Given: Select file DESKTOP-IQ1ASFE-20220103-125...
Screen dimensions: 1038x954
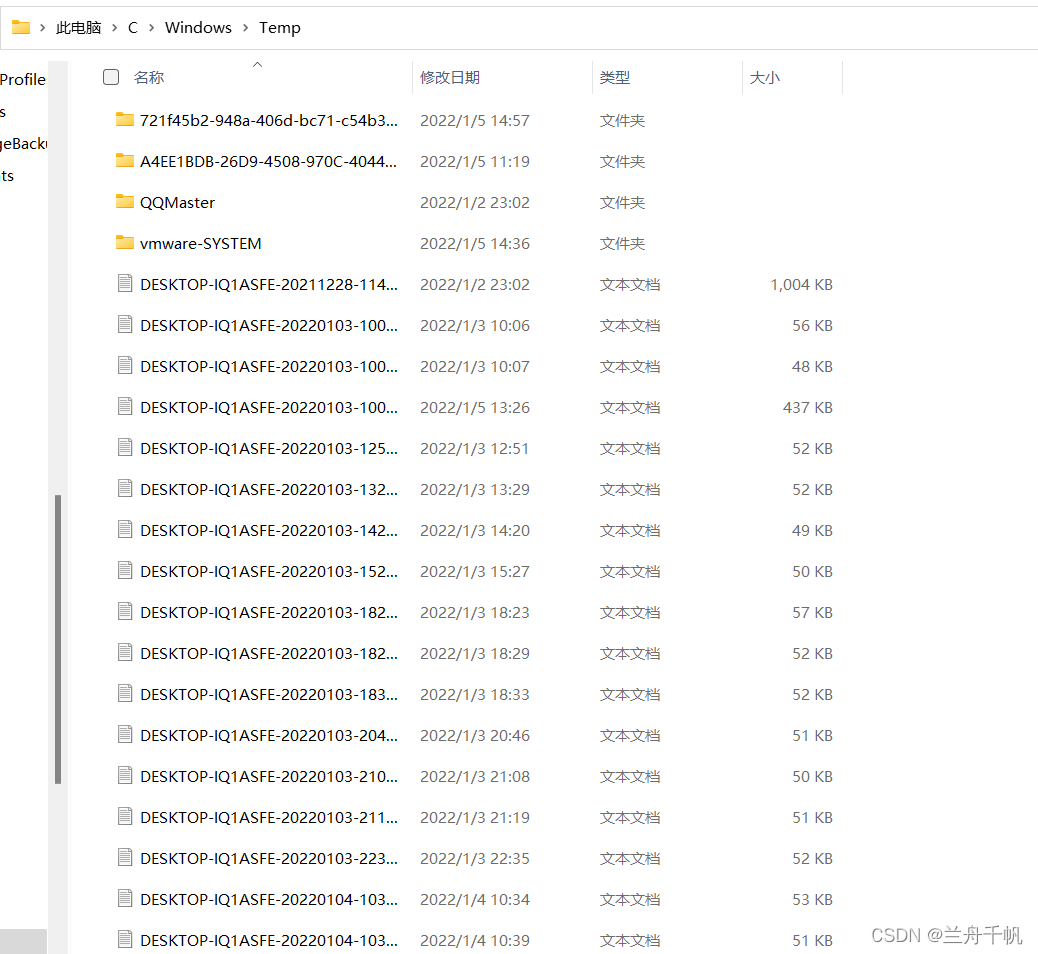Looking at the screenshot, I should 269,449.
